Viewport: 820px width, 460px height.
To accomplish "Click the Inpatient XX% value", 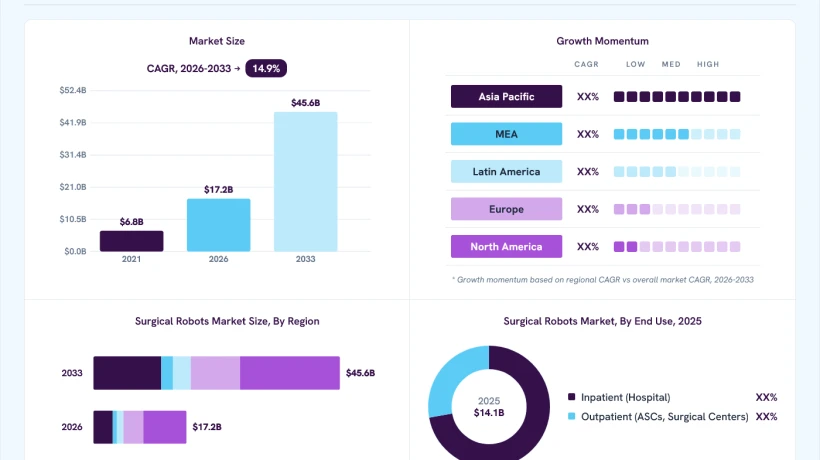I will (x=766, y=397).
